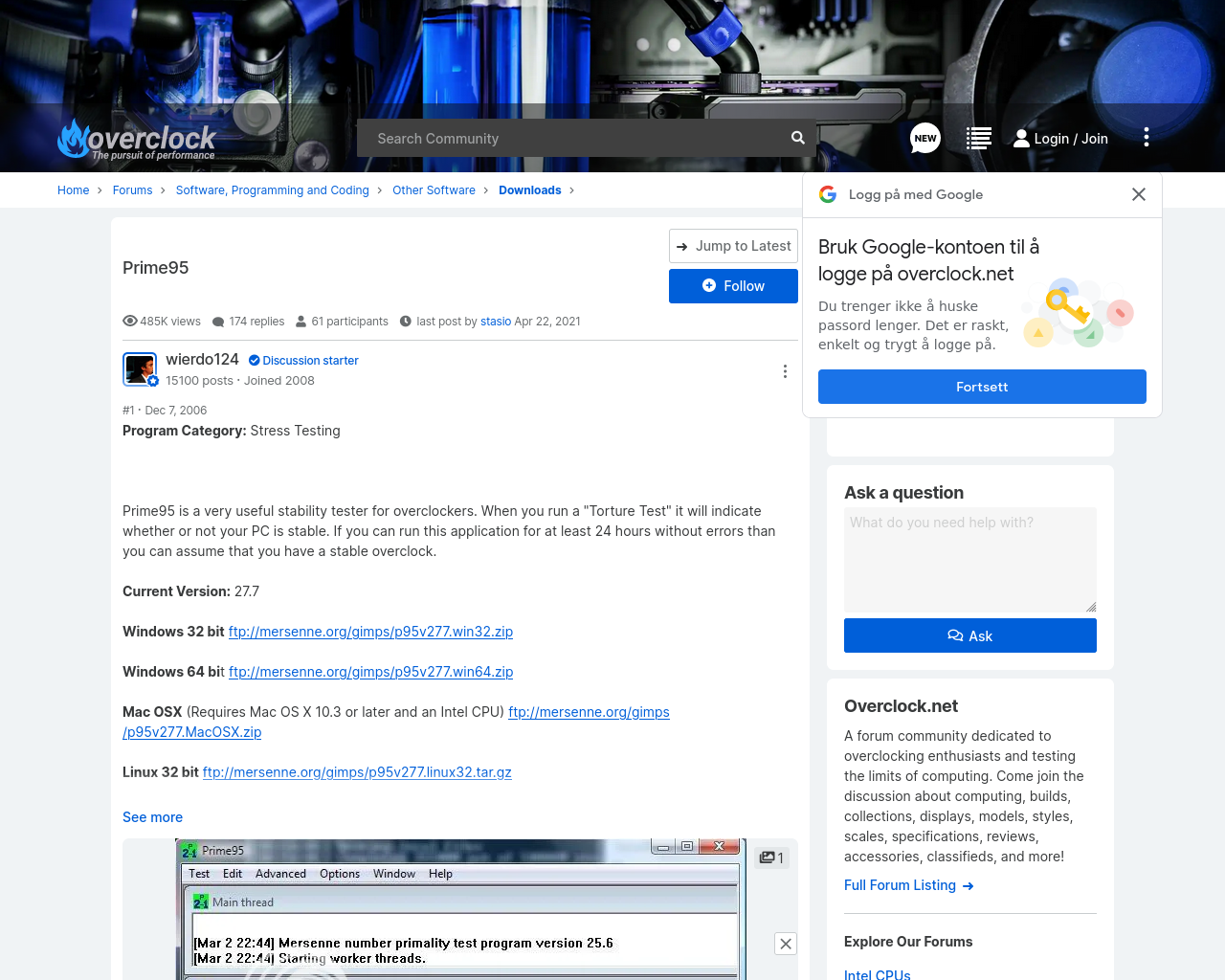This screenshot has height=980, width=1225.
Task: Click the 174 replies counter
Action: pos(248,322)
